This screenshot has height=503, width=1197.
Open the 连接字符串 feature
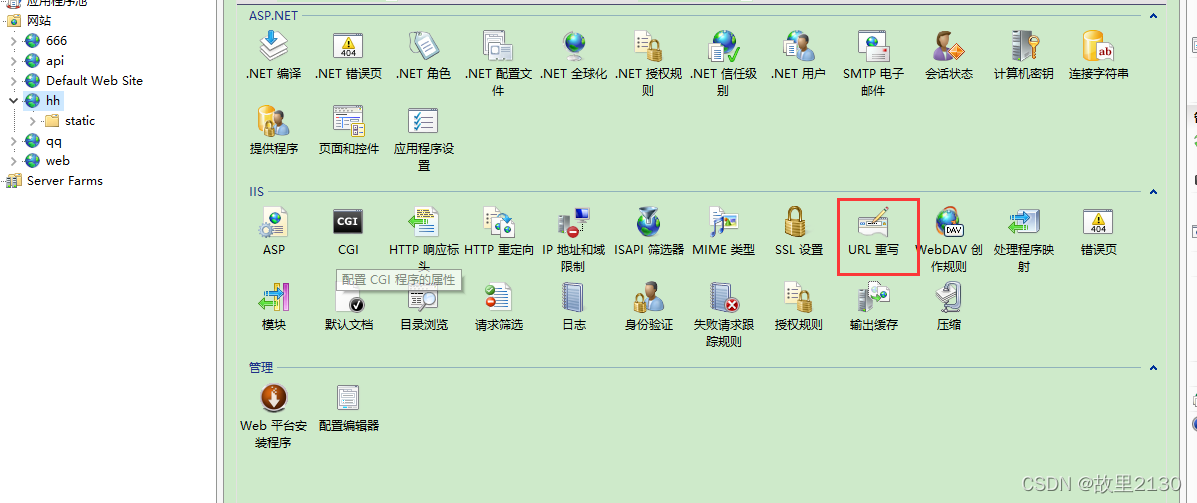coord(1098,57)
